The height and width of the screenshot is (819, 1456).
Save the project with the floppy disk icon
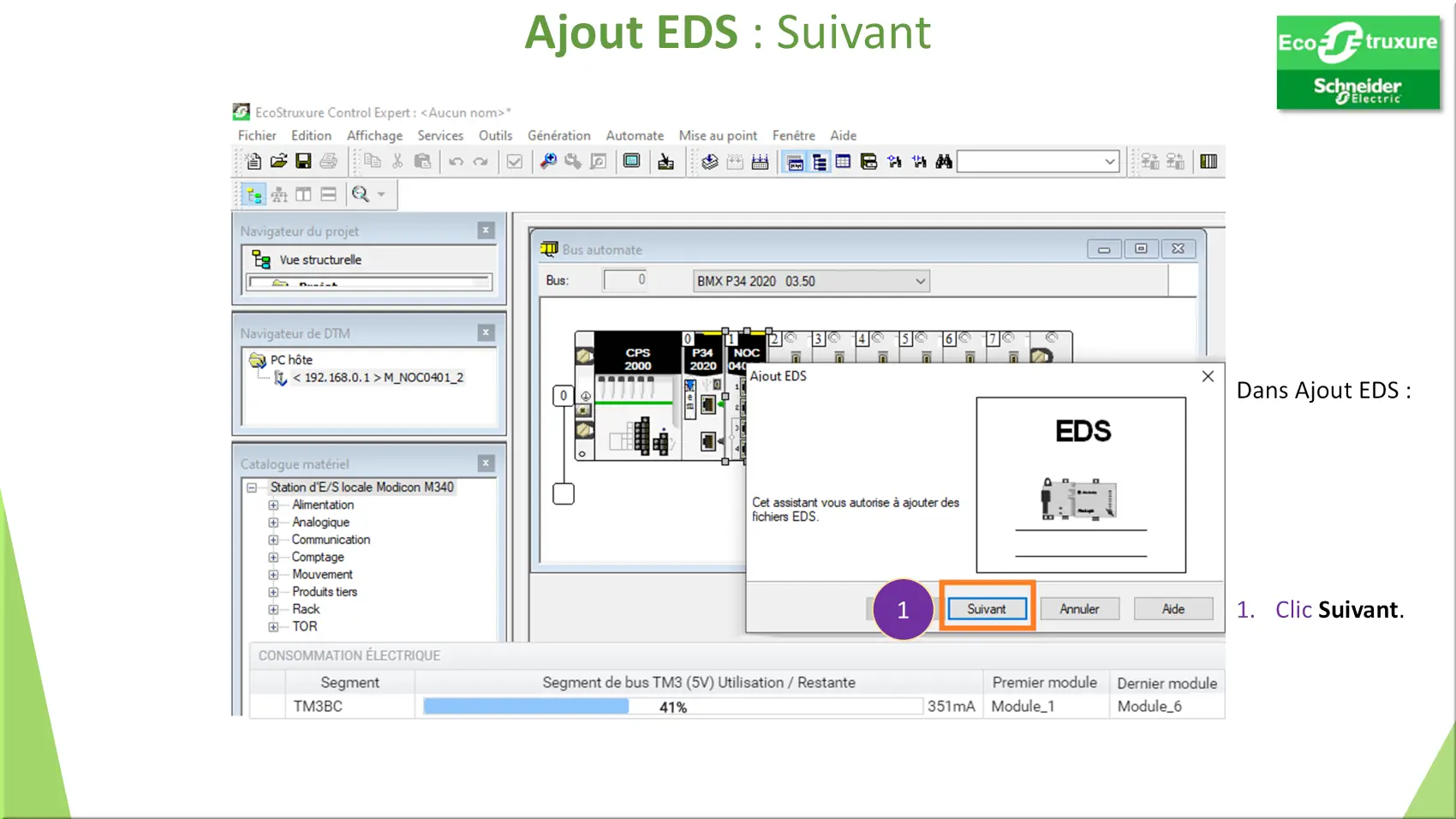(x=303, y=161)
